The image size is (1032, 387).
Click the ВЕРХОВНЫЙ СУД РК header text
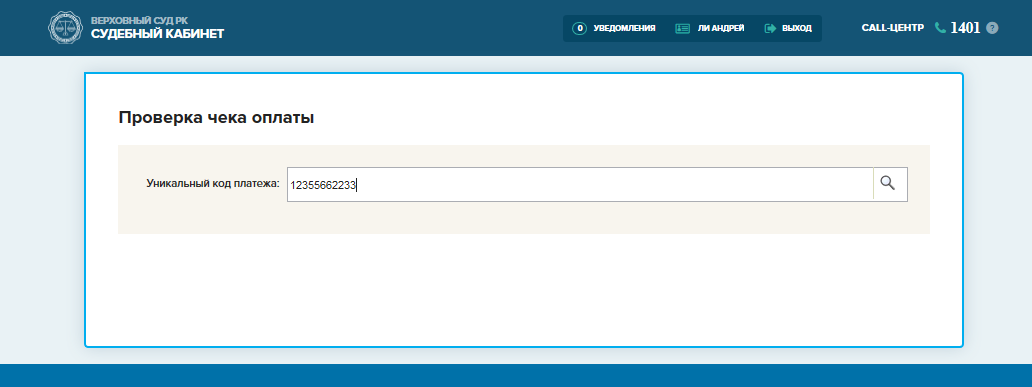point(140,20)
